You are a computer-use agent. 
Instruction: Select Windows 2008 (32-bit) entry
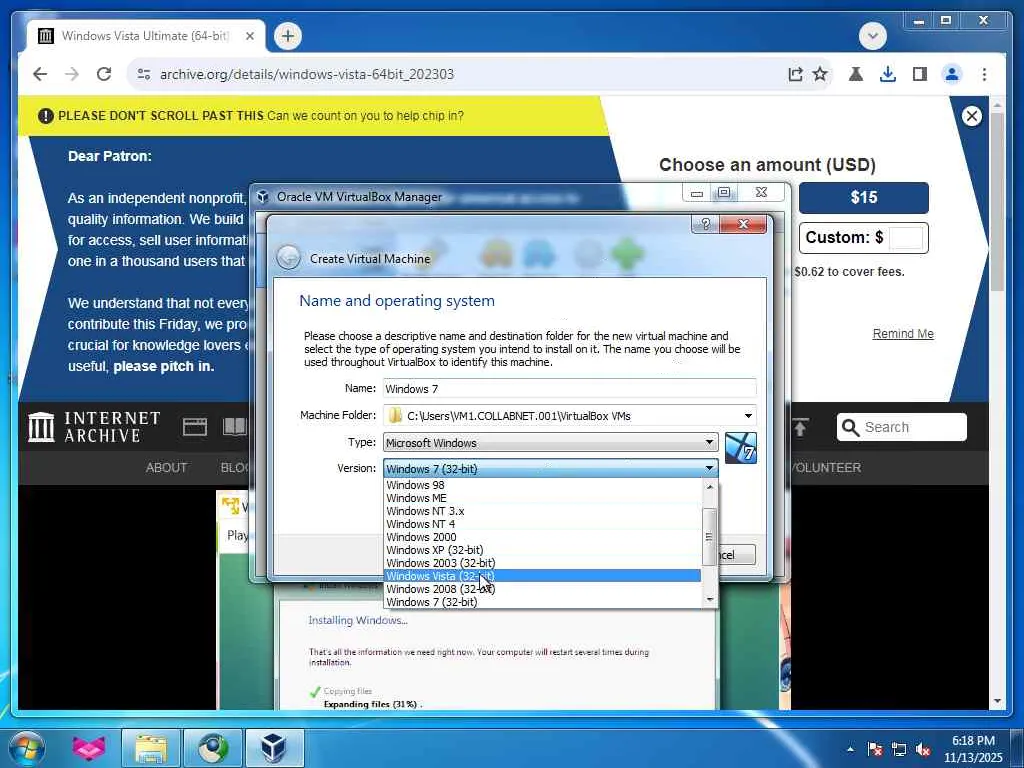542,589
